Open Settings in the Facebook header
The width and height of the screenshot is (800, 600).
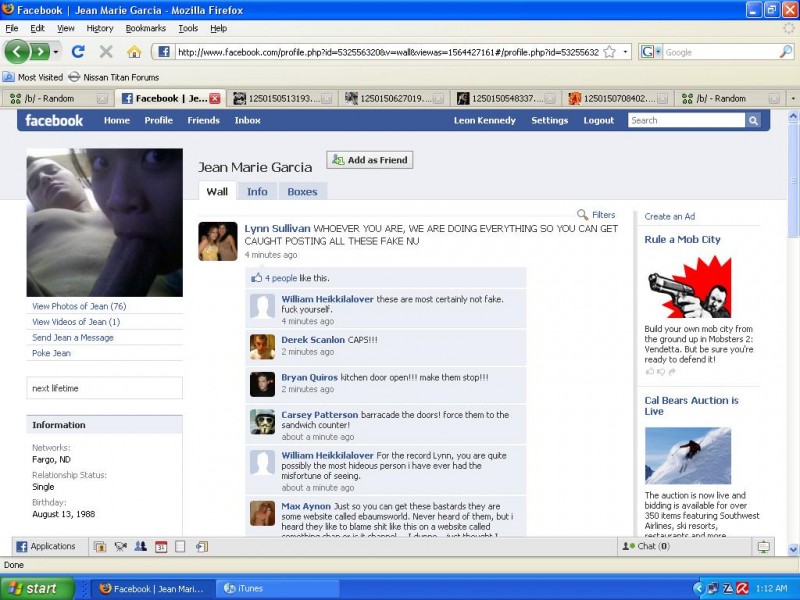point(549,120)
